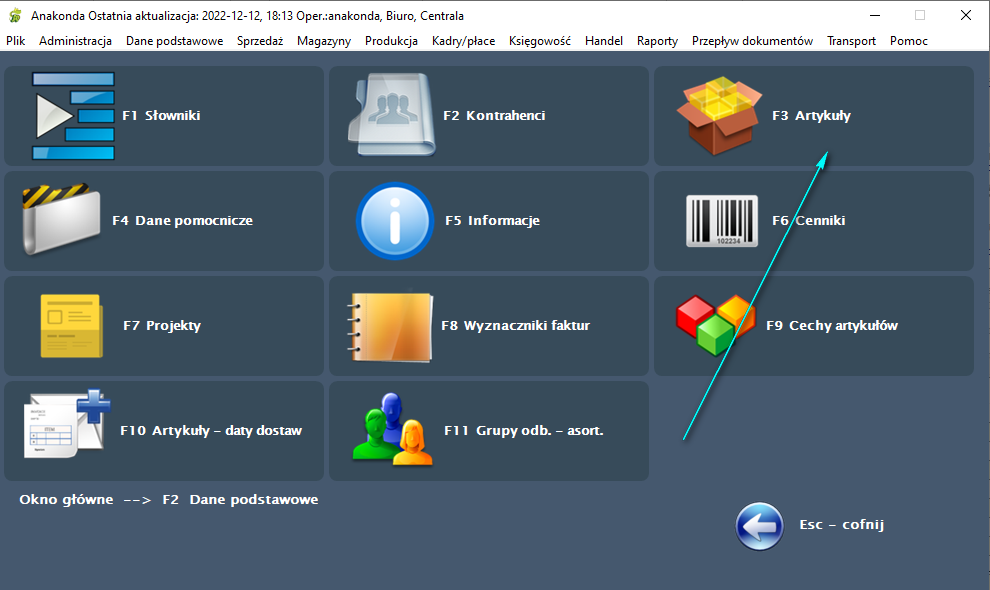The height and width of the screenshot is (590, 990).
Task: Open the Dane podstawowe menu
Action: (174, 41)
